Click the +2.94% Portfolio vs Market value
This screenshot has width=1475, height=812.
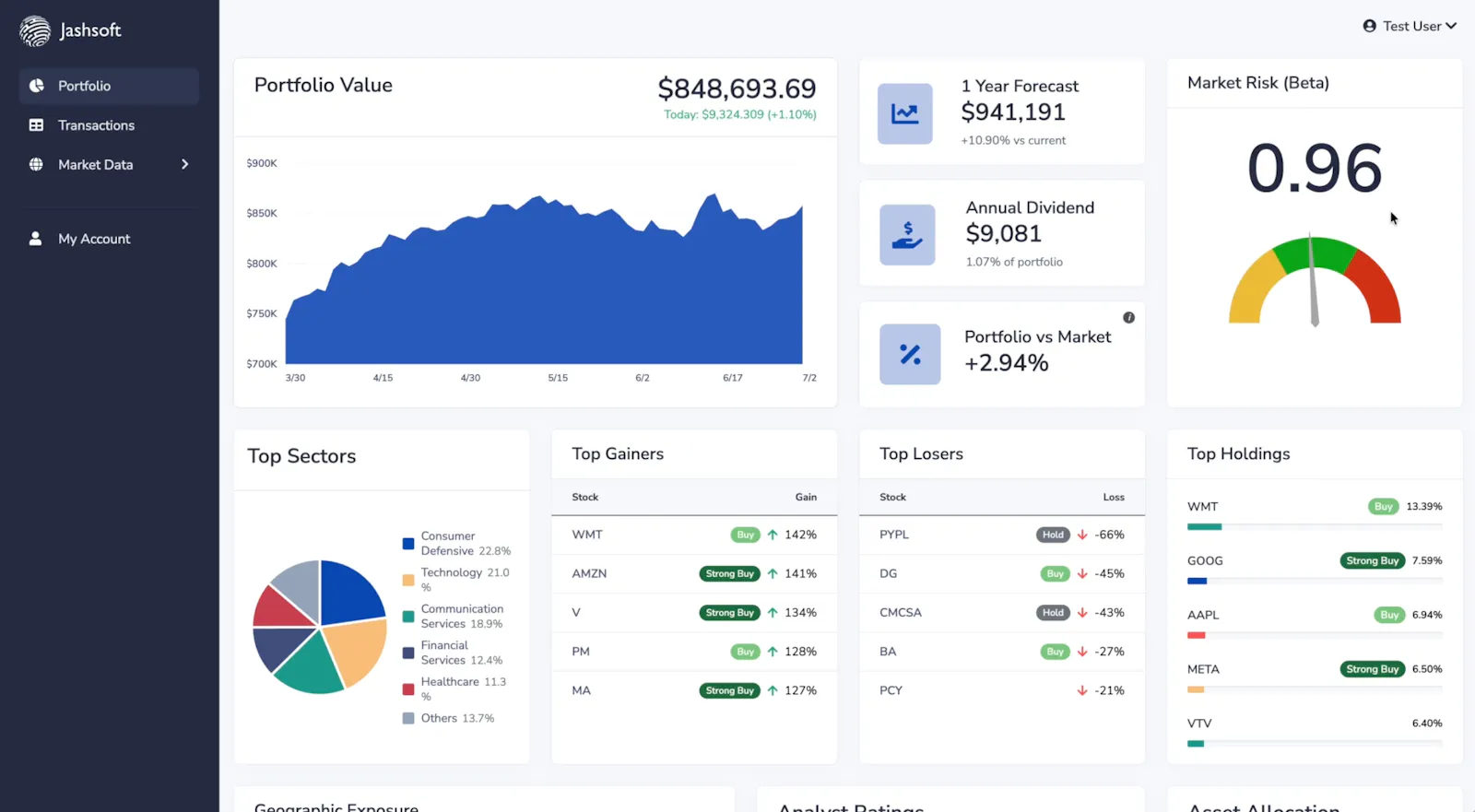click(1007, 363)
